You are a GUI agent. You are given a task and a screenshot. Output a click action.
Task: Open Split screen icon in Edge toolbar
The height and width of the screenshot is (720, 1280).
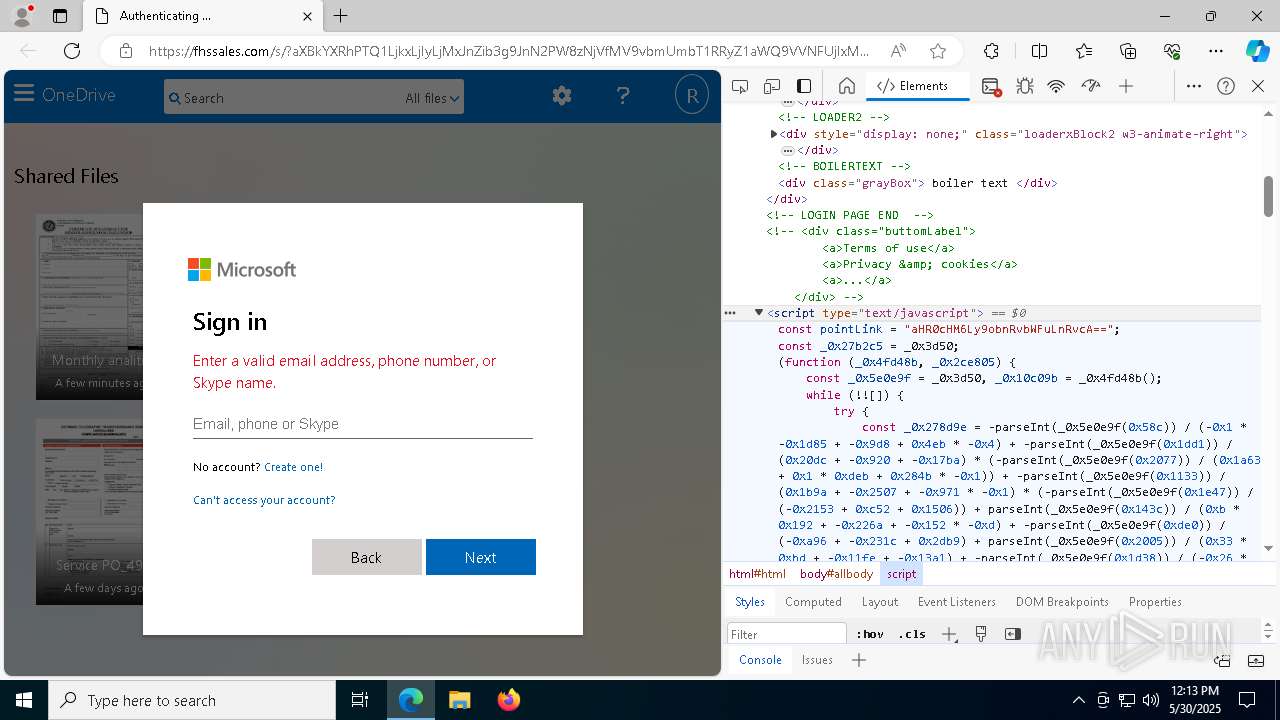pyautogui.click(x=1039, y=51)
